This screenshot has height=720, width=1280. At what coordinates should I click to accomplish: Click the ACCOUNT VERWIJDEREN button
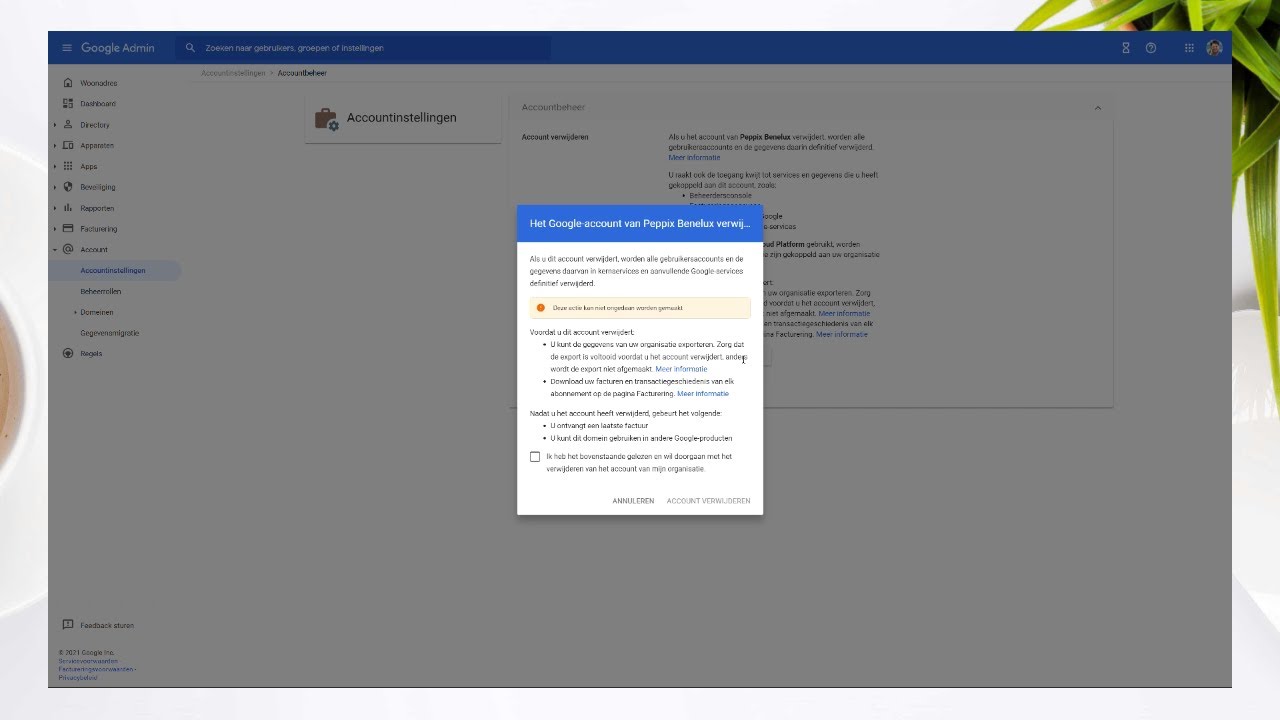point(708,501)
